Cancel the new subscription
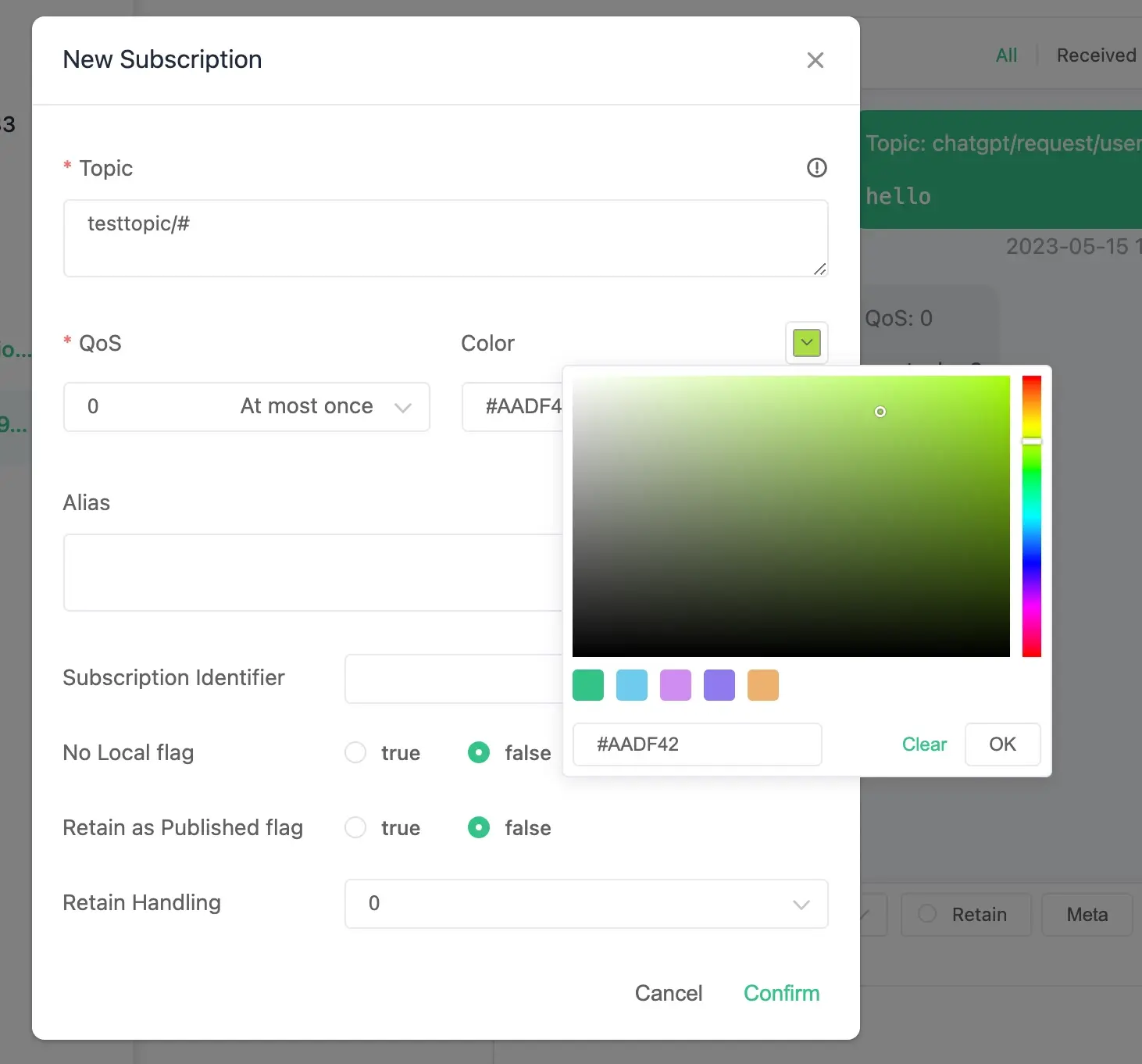1142x1064 pixels. pos(669,993)
